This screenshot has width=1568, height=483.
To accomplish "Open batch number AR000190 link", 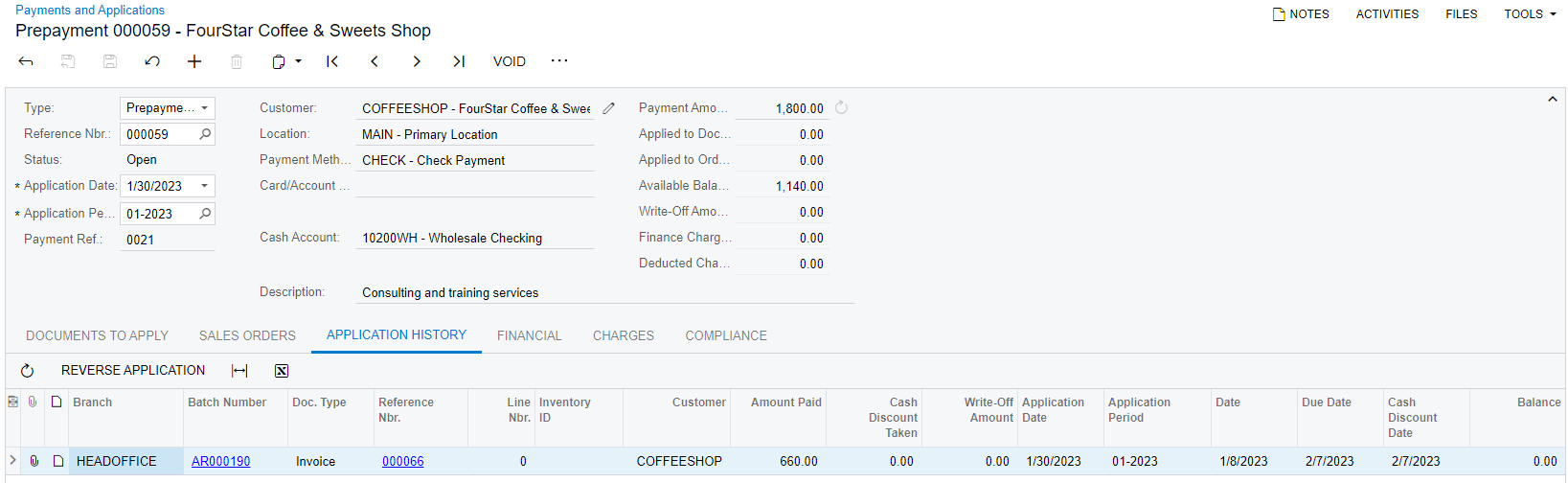I will pyautogui.click(x=220, y=461).
